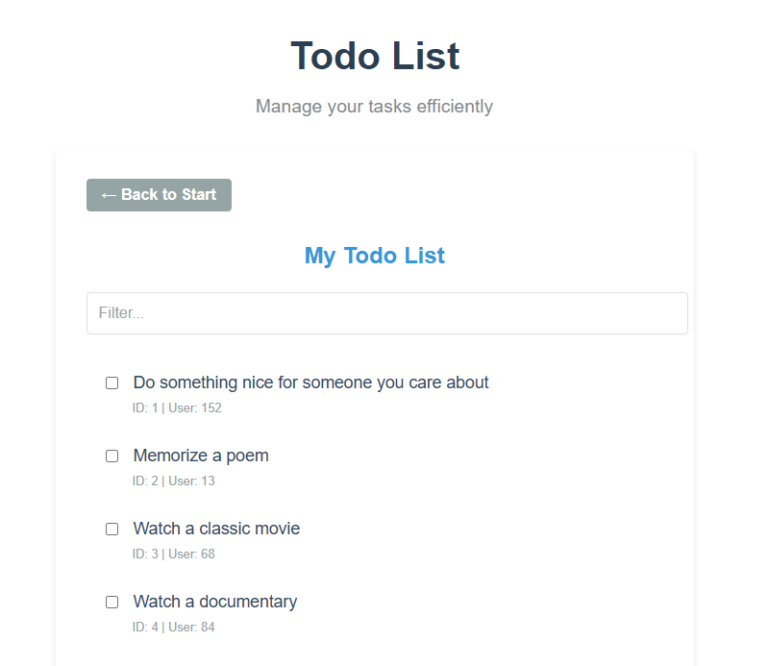Click the 'User: 152' text
This screenshot has height=666, width=768.
pos(195,408)
